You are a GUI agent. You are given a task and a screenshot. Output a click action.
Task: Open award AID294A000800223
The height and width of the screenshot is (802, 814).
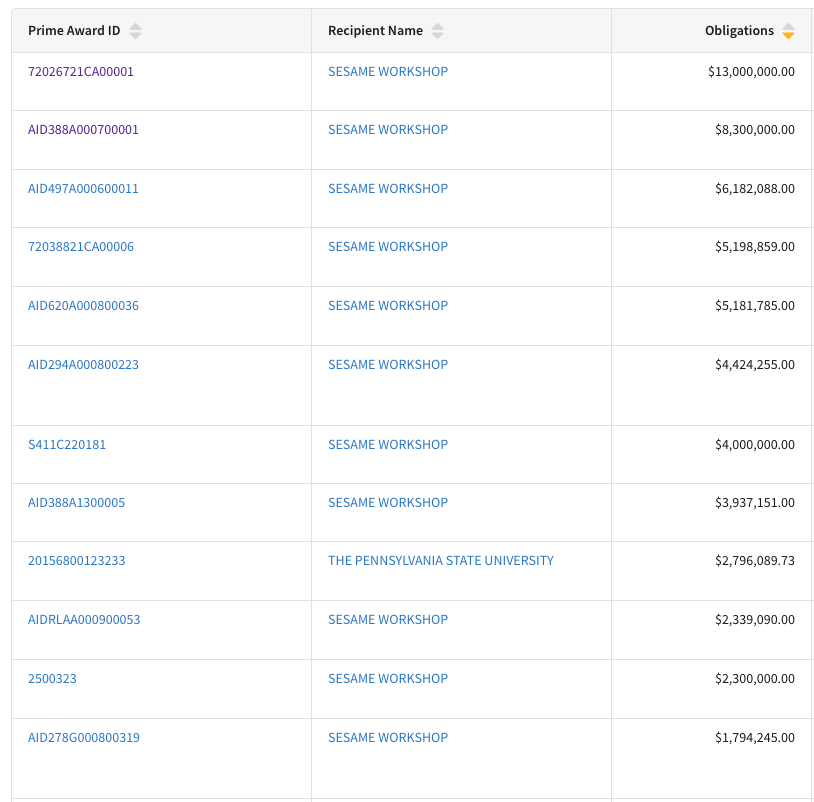[83, 365]
